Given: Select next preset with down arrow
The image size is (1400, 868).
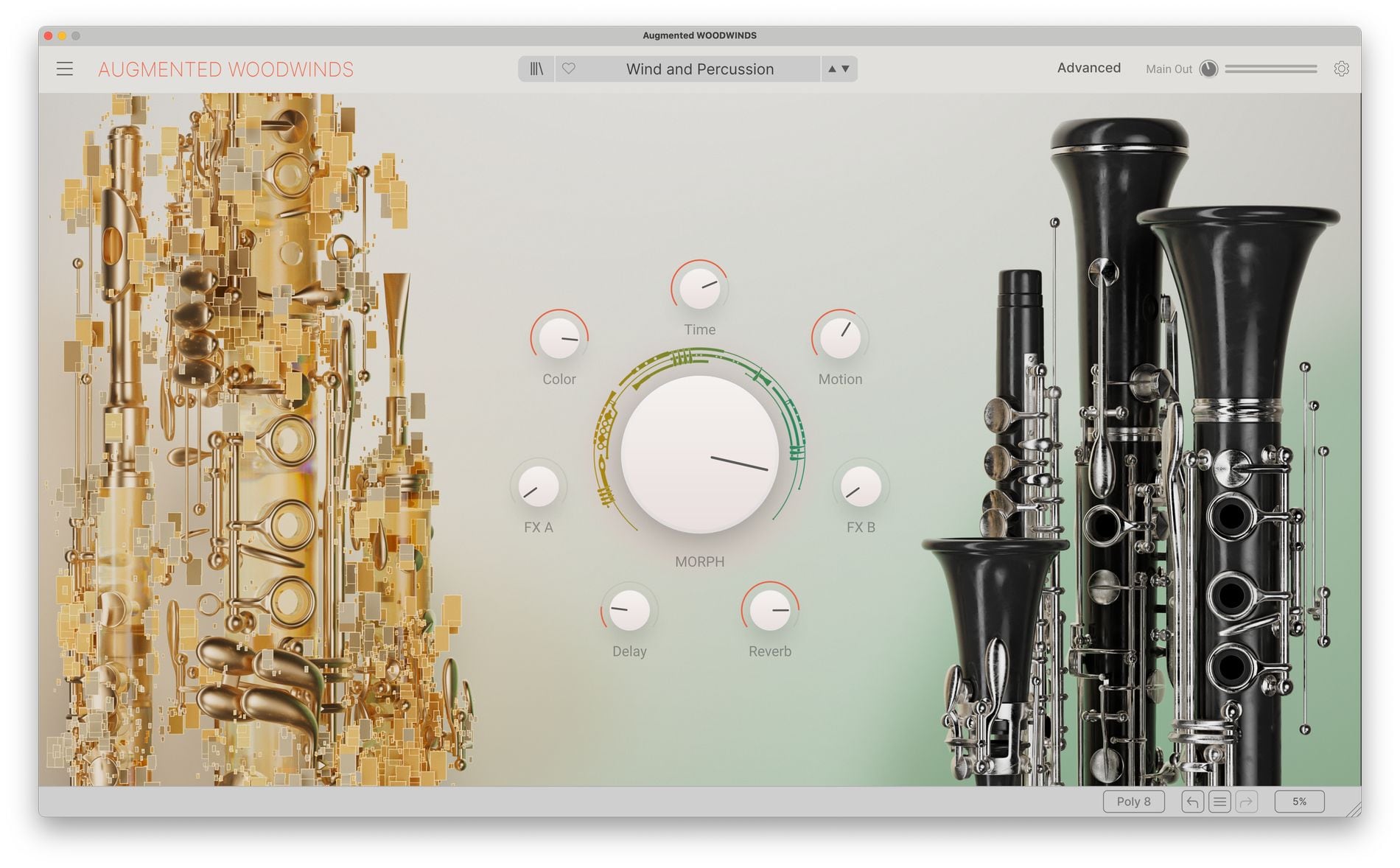Looking at the screenshot, I should [845, 69].
